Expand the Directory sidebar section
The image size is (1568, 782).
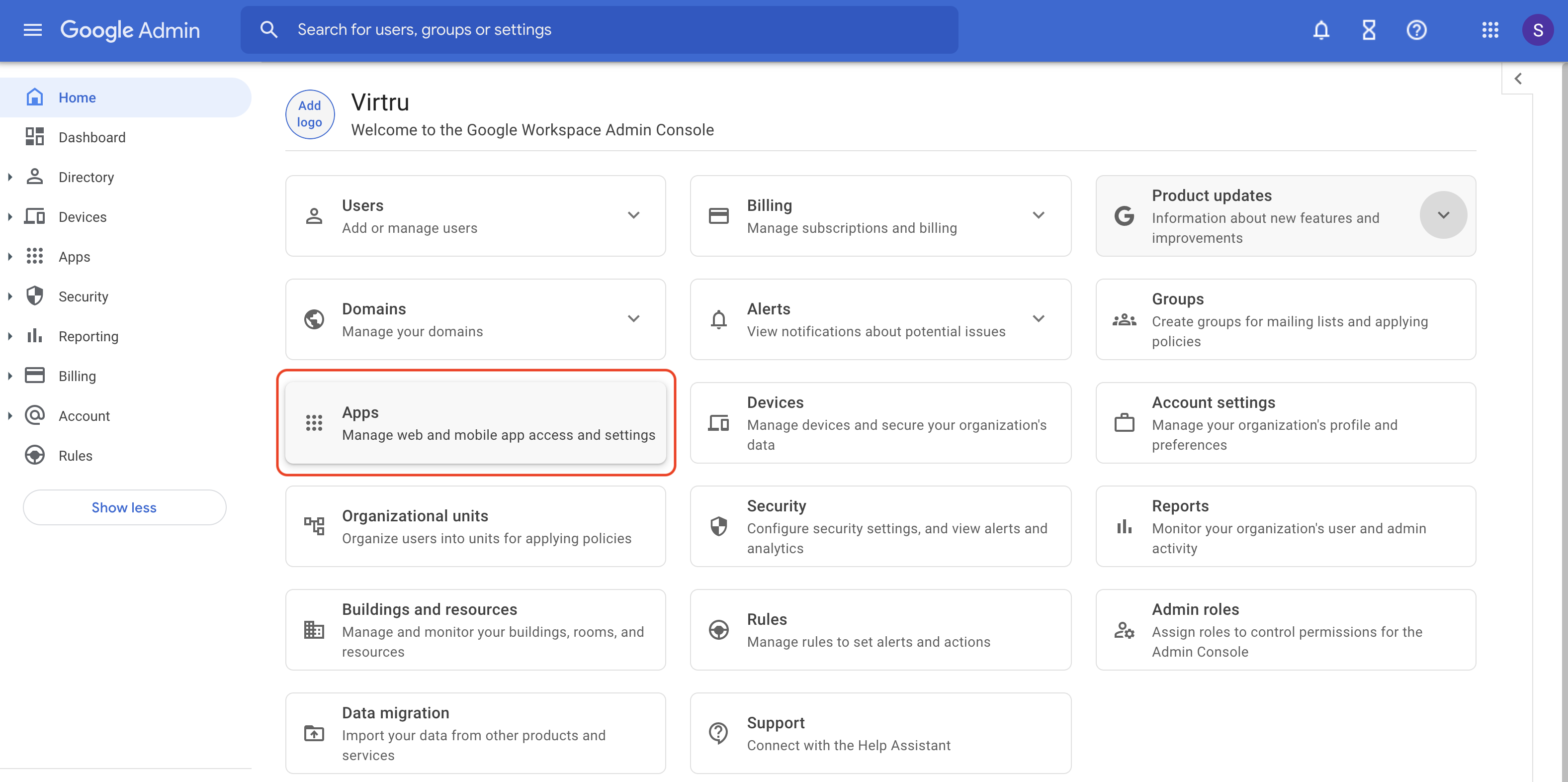pyautogui.click(x=10, y=177)
